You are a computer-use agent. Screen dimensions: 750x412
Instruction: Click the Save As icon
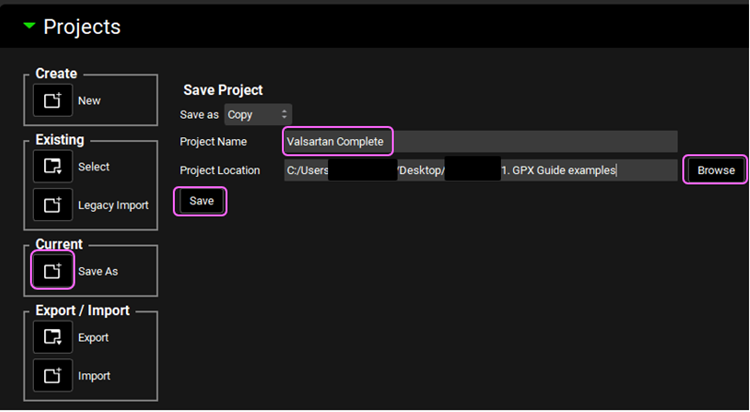click(x=53, y=271)
